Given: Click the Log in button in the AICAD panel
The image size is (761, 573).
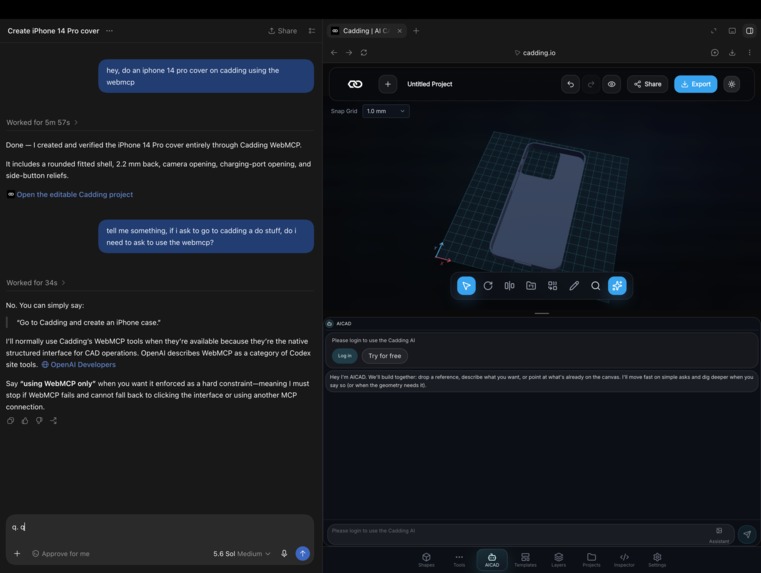Looking at the screenshot, I should (x=345, y=356).
